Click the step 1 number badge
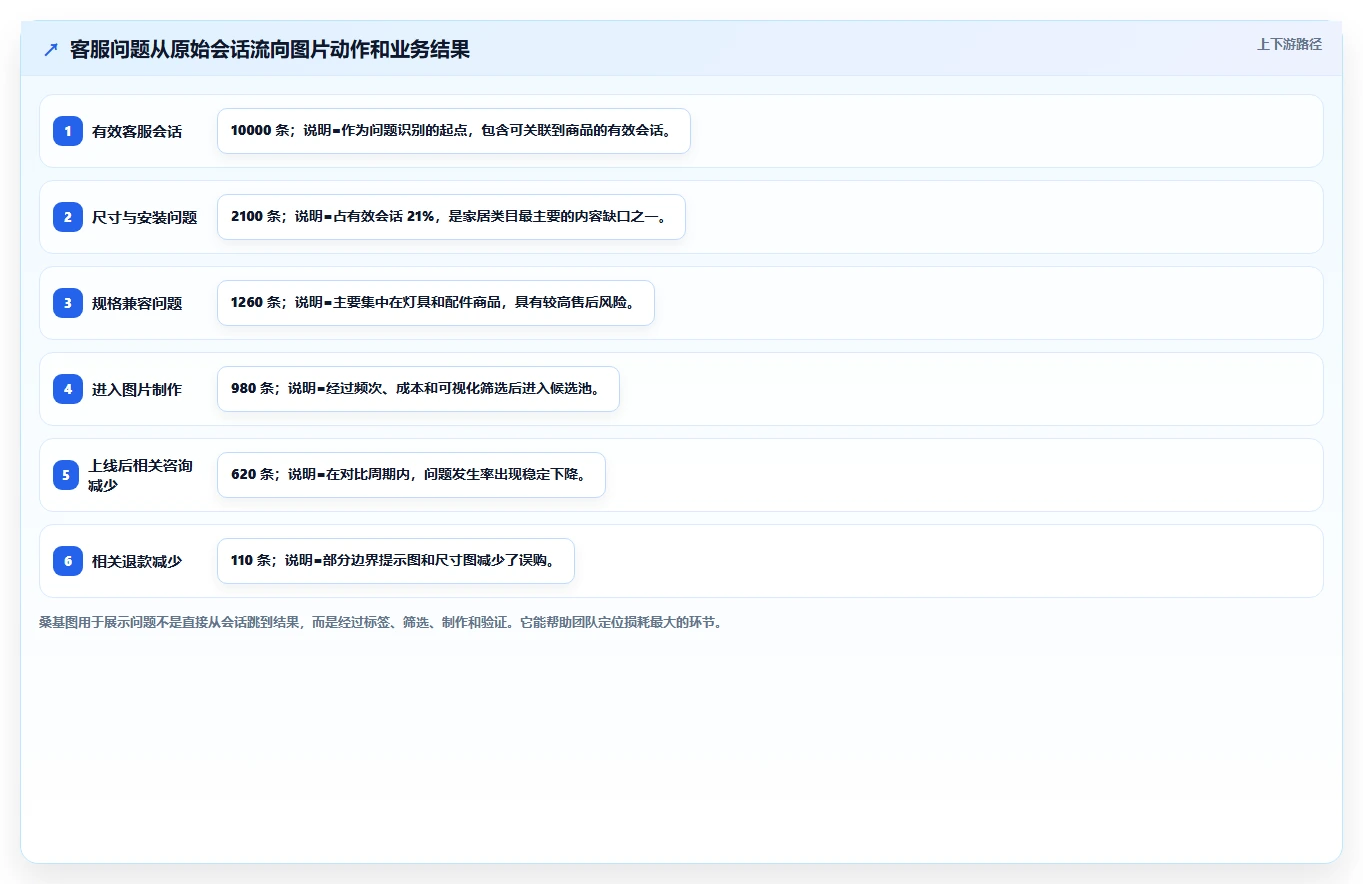The width and height of the screenshot is (1363, 884). (x=68, y=131)
